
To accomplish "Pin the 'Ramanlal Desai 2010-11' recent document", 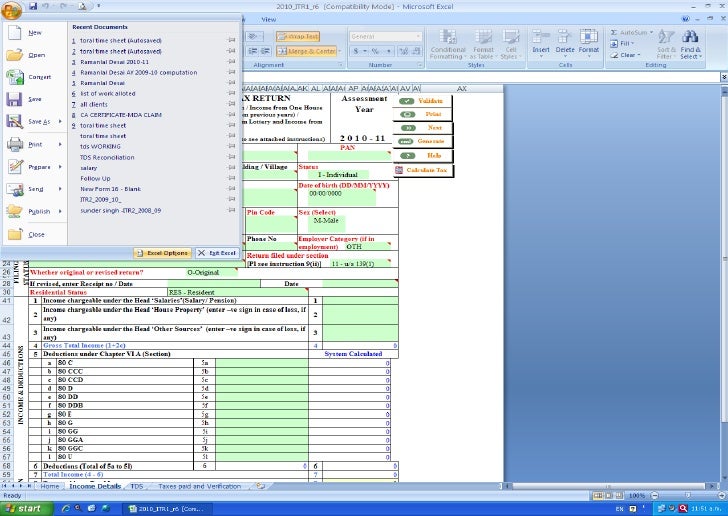I will [232, 62].
